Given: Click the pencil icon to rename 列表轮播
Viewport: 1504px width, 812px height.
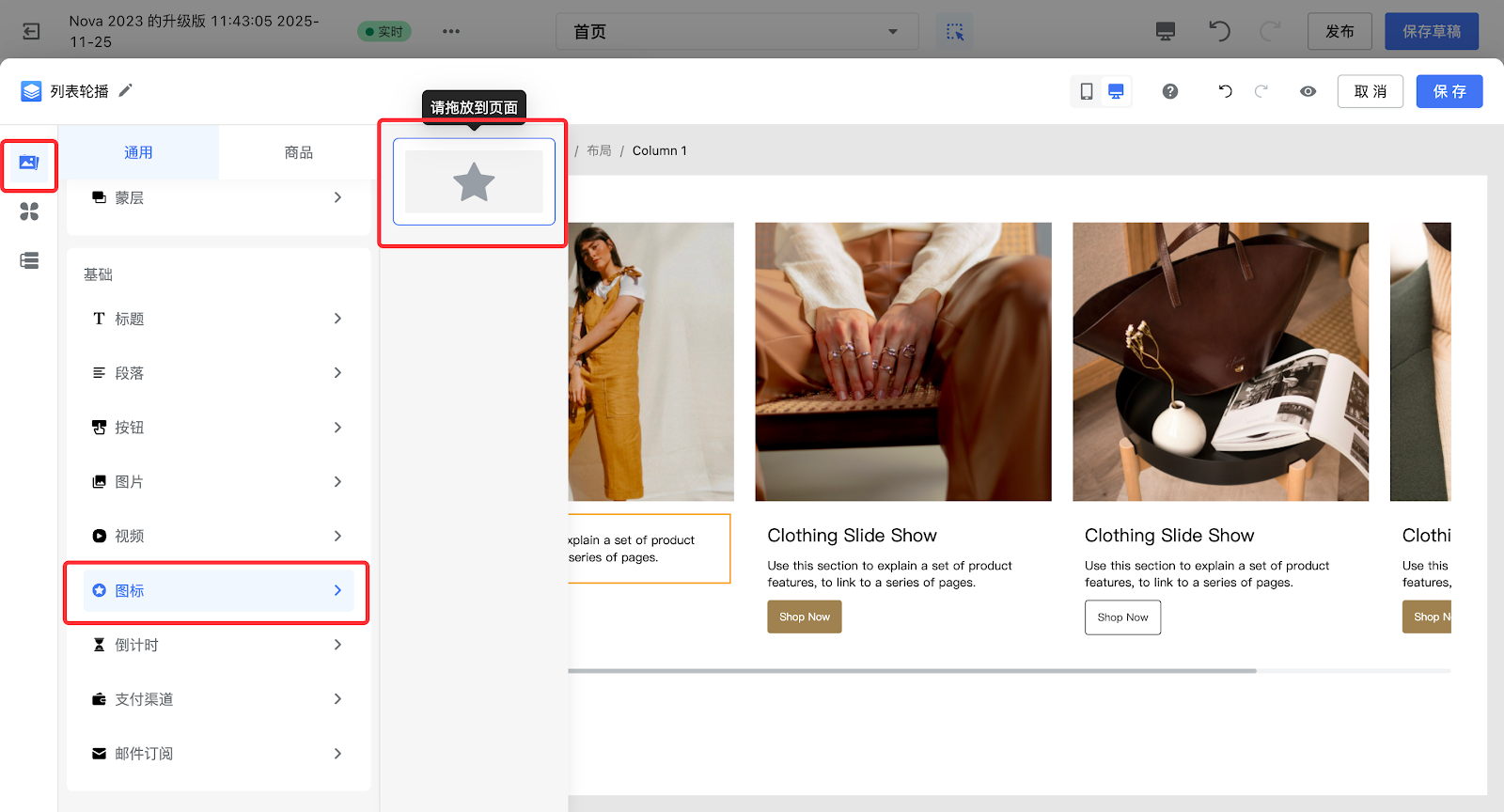Looking at the screenshot, I should pyautogui.click(x=126, y=90).
